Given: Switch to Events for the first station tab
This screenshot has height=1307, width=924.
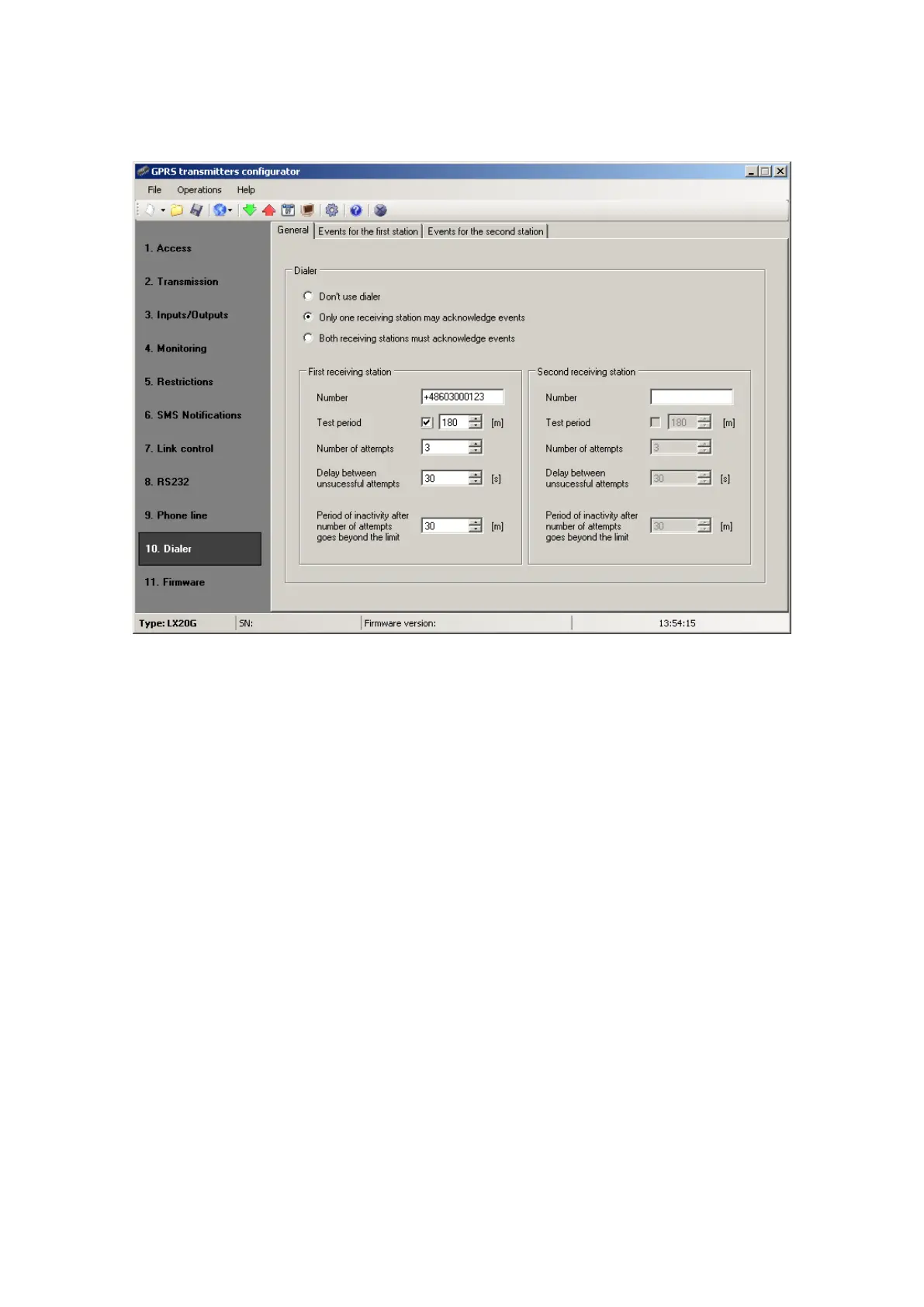Looking at the screenshot, I should tap(368, 231).
